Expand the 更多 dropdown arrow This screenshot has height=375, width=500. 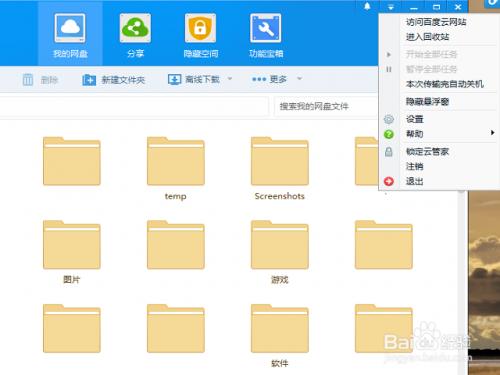point(299,79)
